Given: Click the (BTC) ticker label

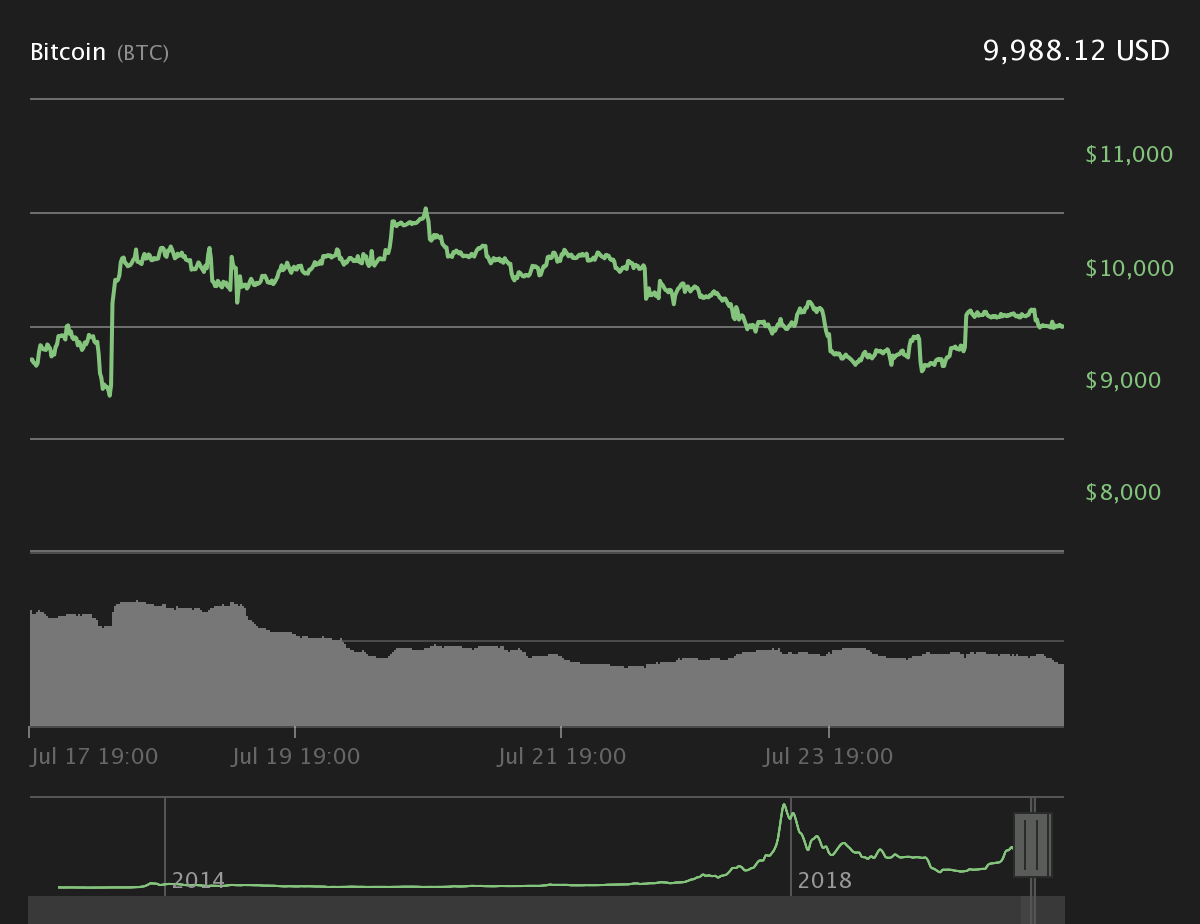Looking at the screenshot, I should (x=143, y=53).
